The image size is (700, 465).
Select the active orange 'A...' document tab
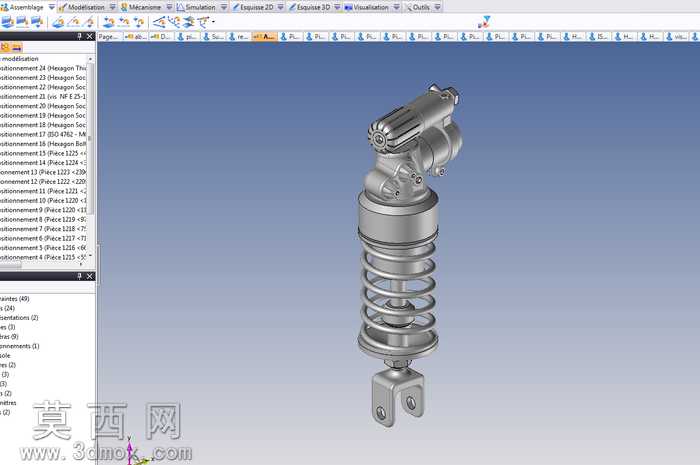[x=265, y=37]
